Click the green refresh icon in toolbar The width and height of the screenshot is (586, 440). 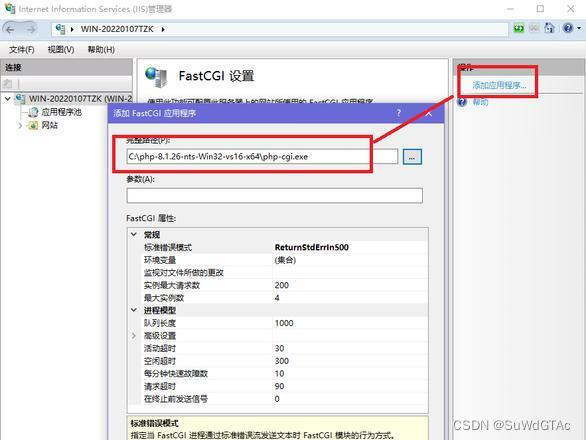519,28
